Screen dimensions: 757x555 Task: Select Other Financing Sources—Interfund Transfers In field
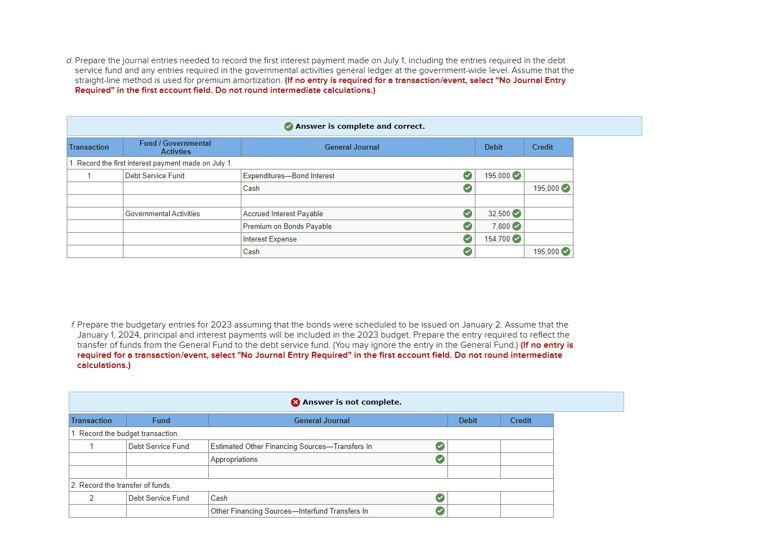(x=328, y=511)
